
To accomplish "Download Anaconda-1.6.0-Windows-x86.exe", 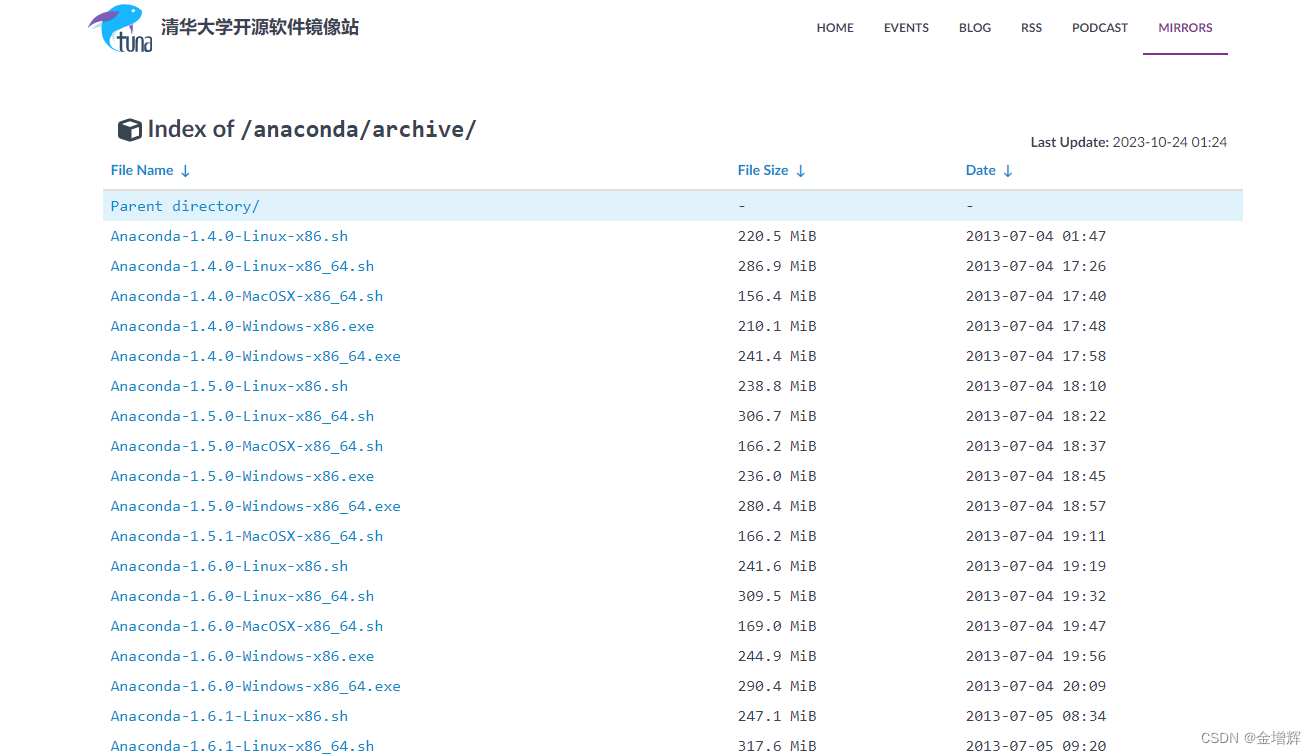I will tap(242, 656).
